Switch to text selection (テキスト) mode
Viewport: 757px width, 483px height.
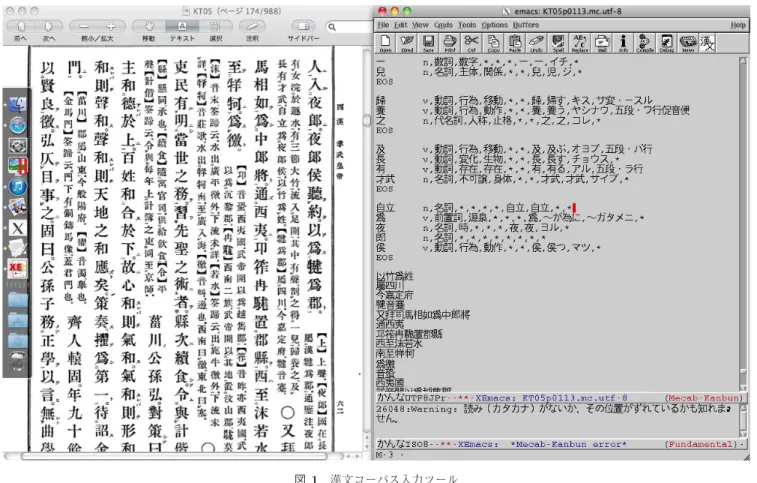point(182,26)
